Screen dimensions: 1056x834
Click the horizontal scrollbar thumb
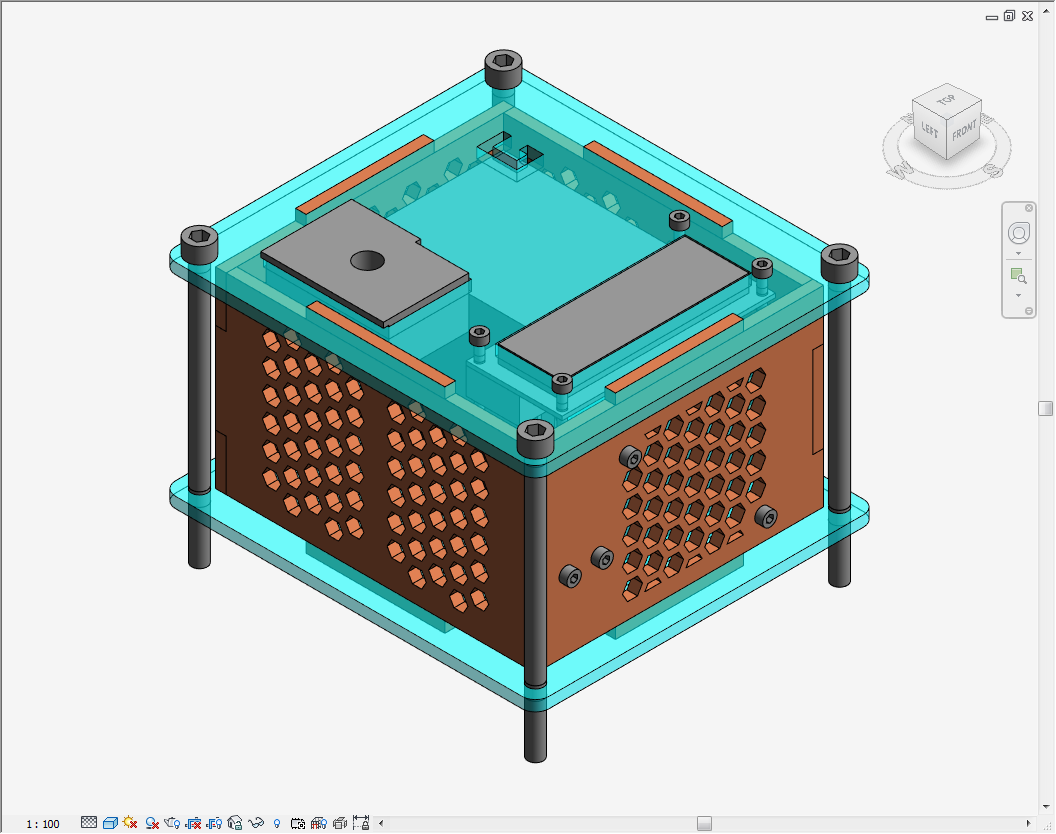[704, 823]
